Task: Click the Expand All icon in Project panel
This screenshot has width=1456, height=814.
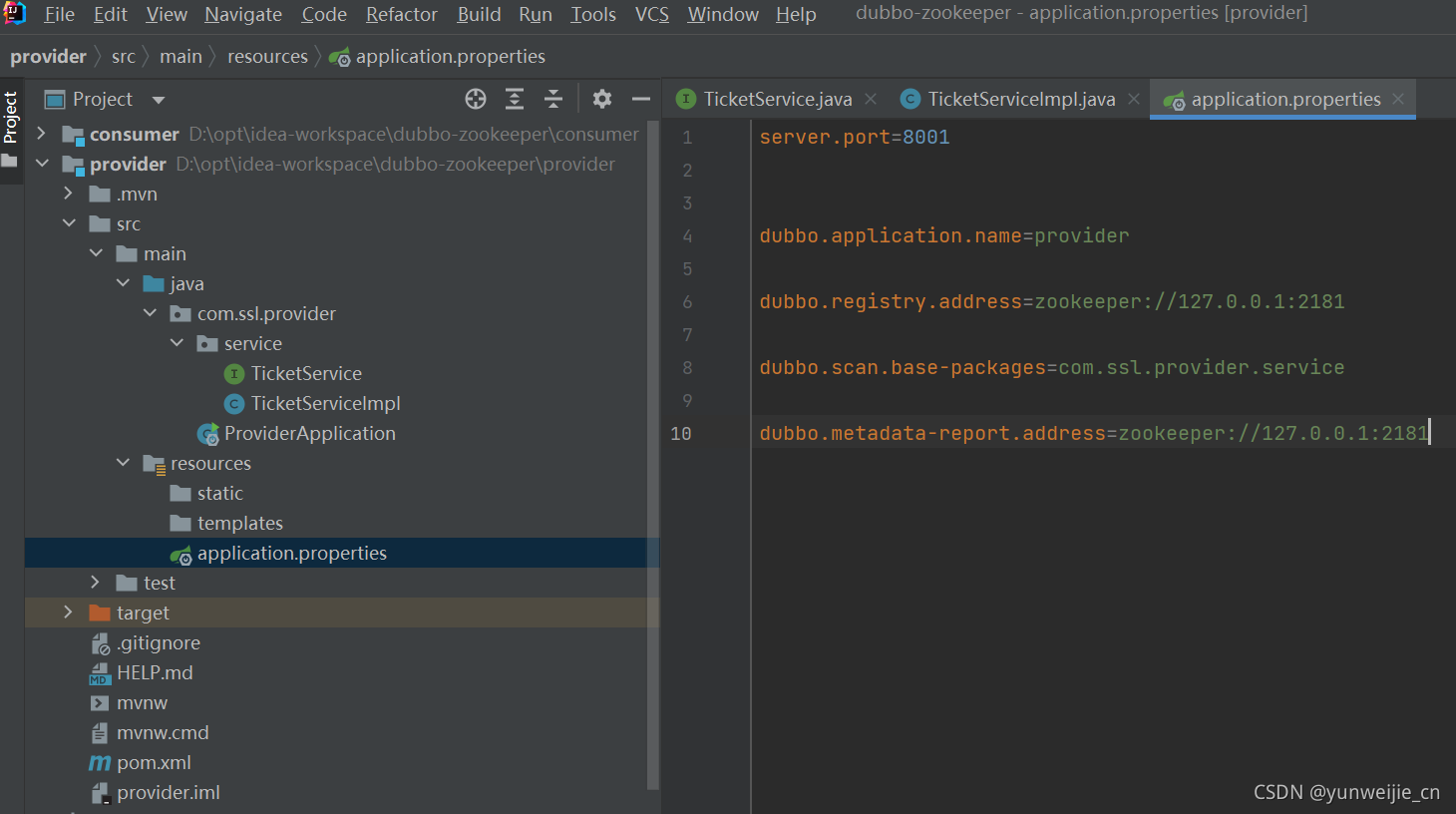Action: click(515, 99)
